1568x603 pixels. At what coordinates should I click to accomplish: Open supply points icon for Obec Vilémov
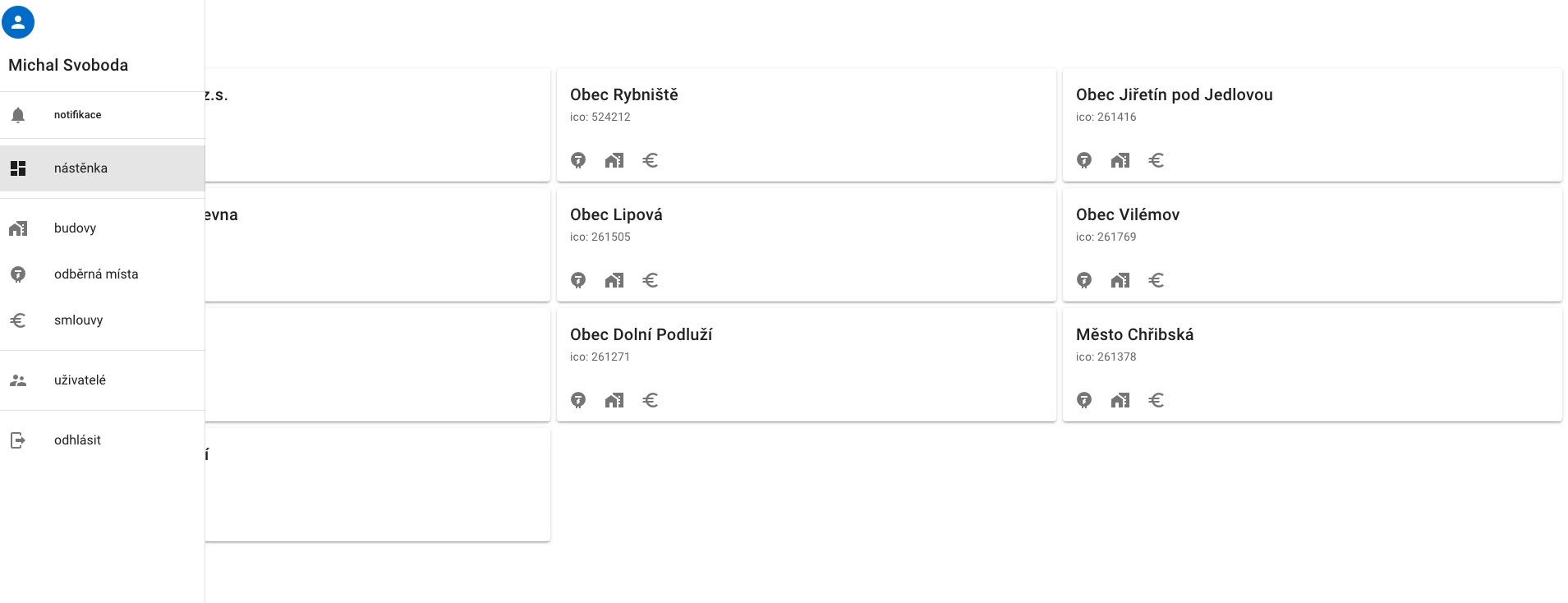(1084, 280)
